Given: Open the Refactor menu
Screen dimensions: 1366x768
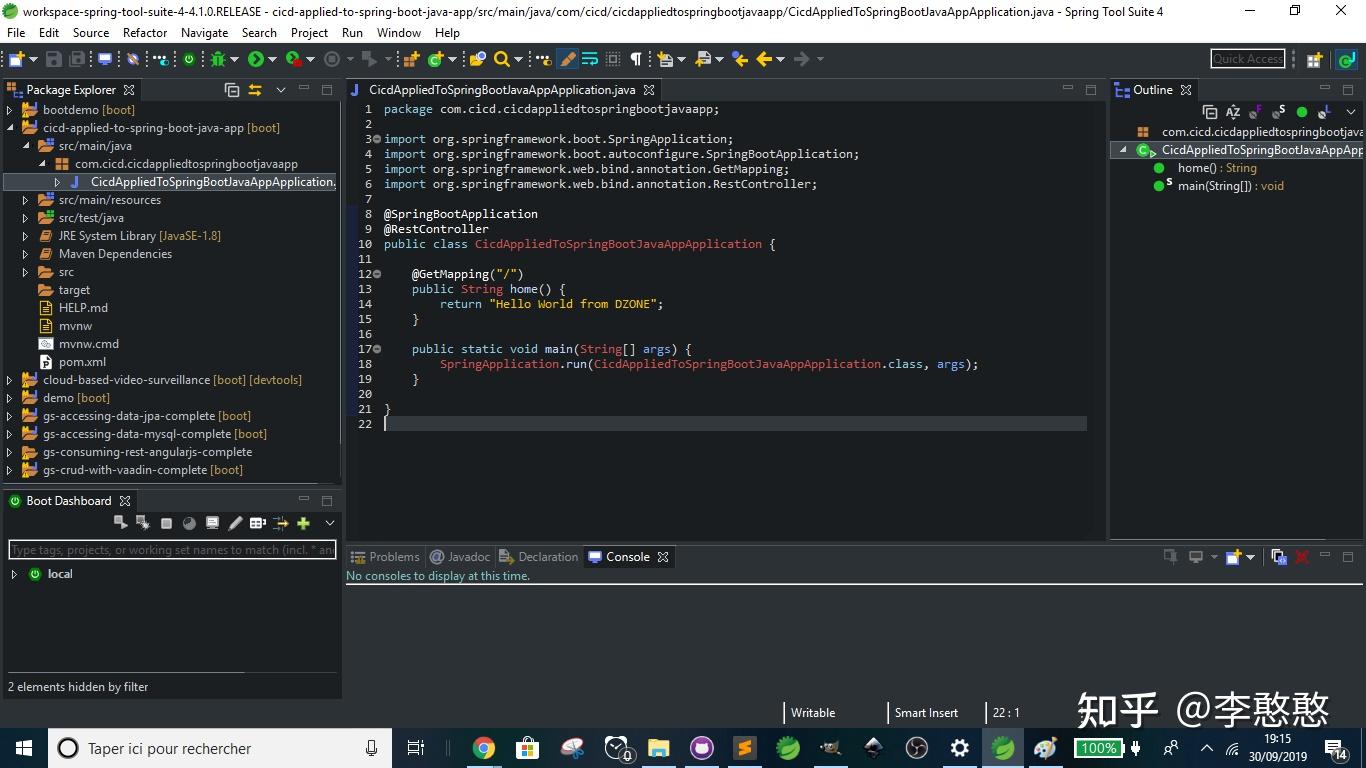Looking at the screenshot, I should [x=144, y=32].
